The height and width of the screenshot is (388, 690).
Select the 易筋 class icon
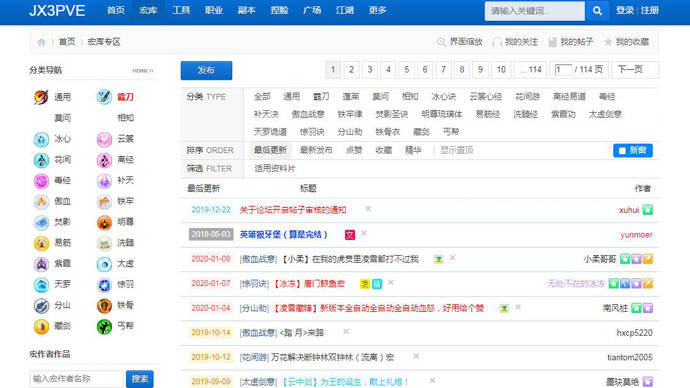point(41,243)
